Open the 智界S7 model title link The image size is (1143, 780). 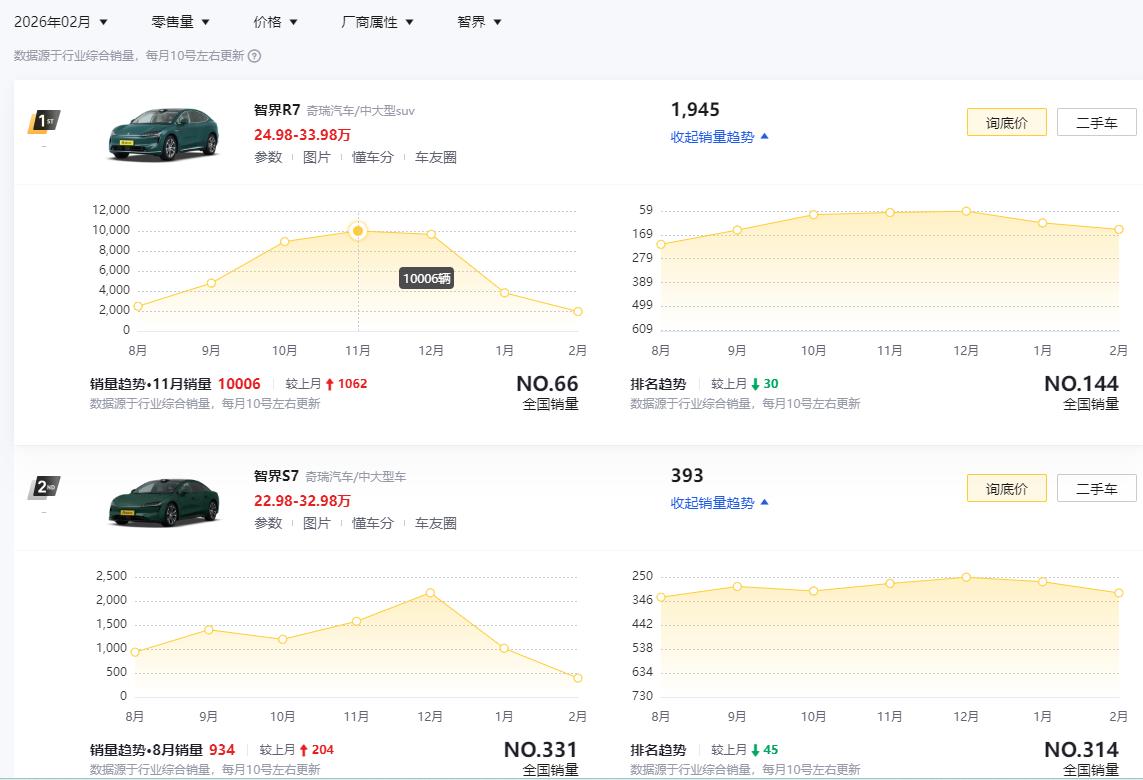point(276,476)
